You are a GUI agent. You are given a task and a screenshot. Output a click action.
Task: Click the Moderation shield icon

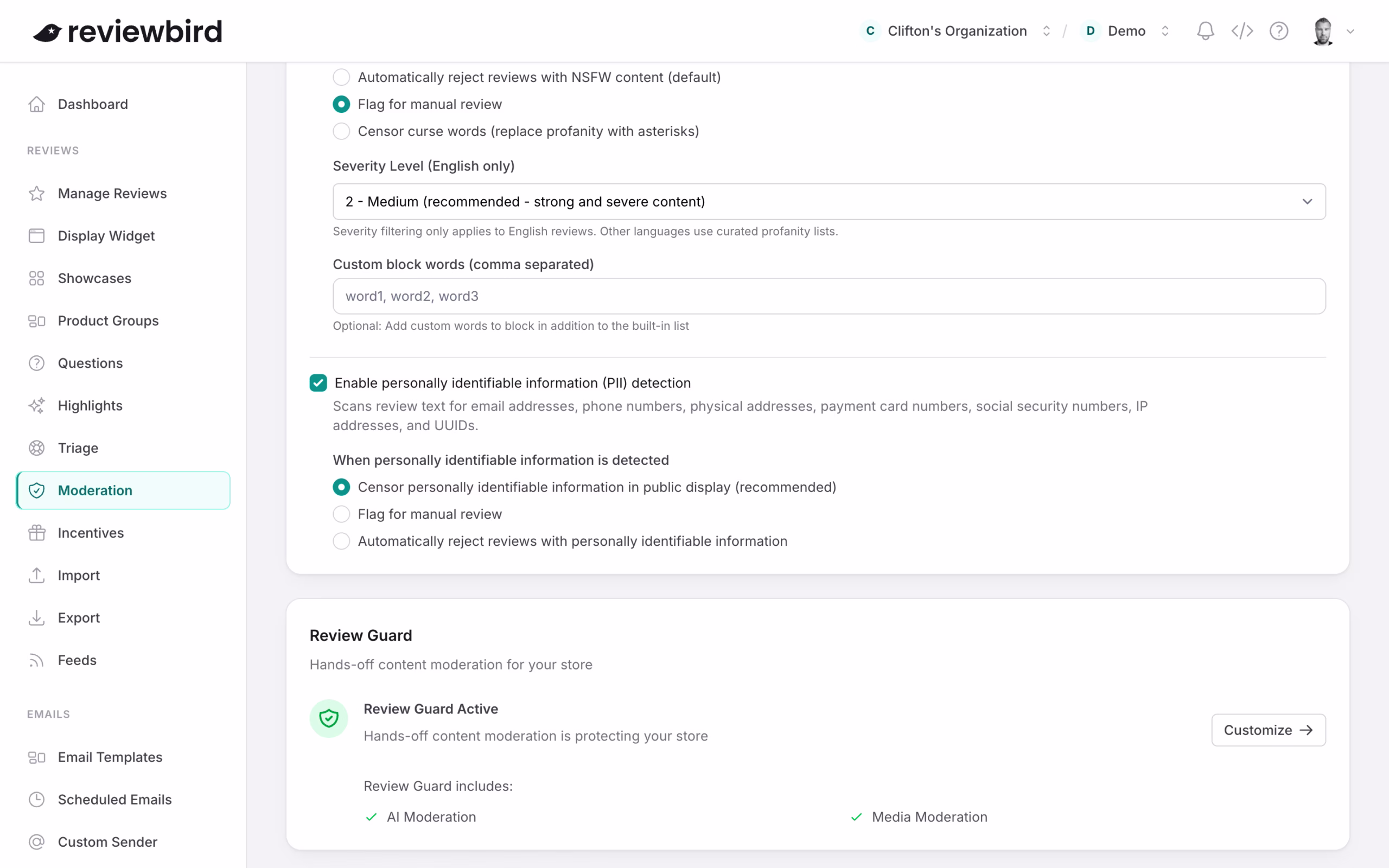pos(37,491)
